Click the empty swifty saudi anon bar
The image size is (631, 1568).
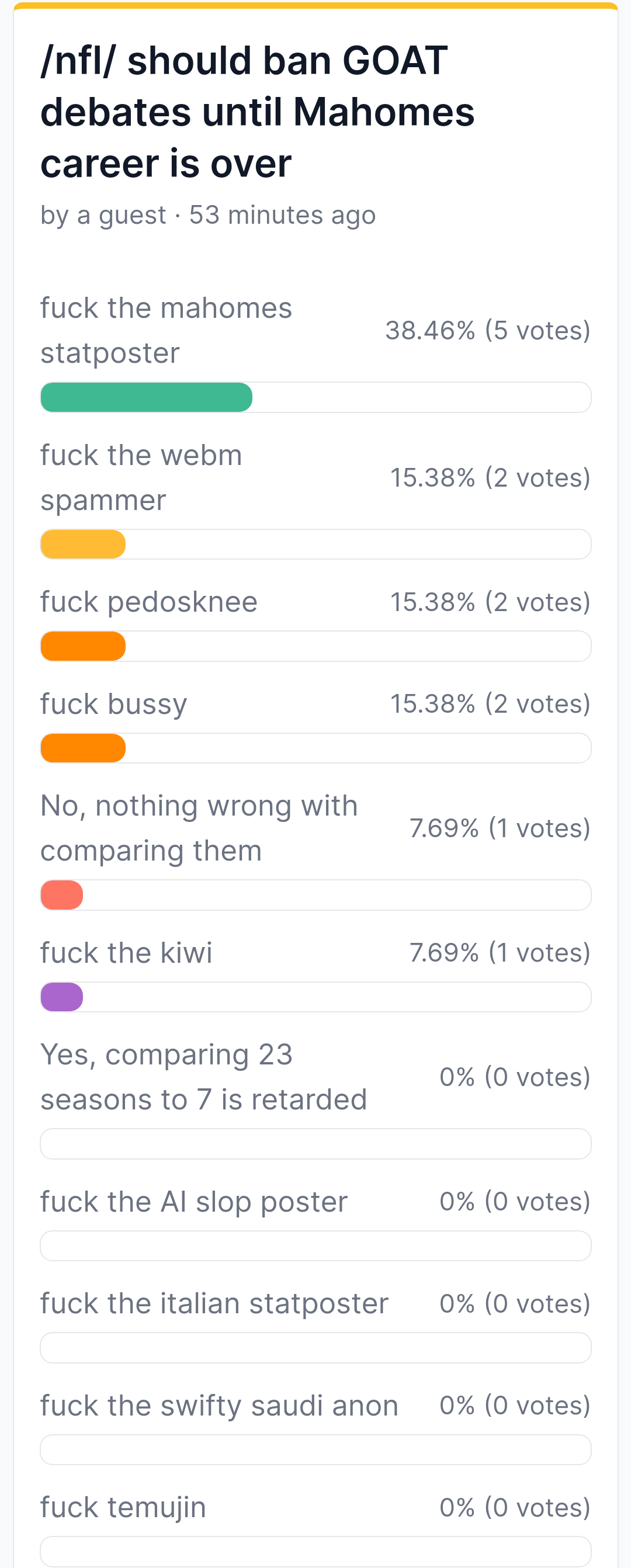[315, 1449]
